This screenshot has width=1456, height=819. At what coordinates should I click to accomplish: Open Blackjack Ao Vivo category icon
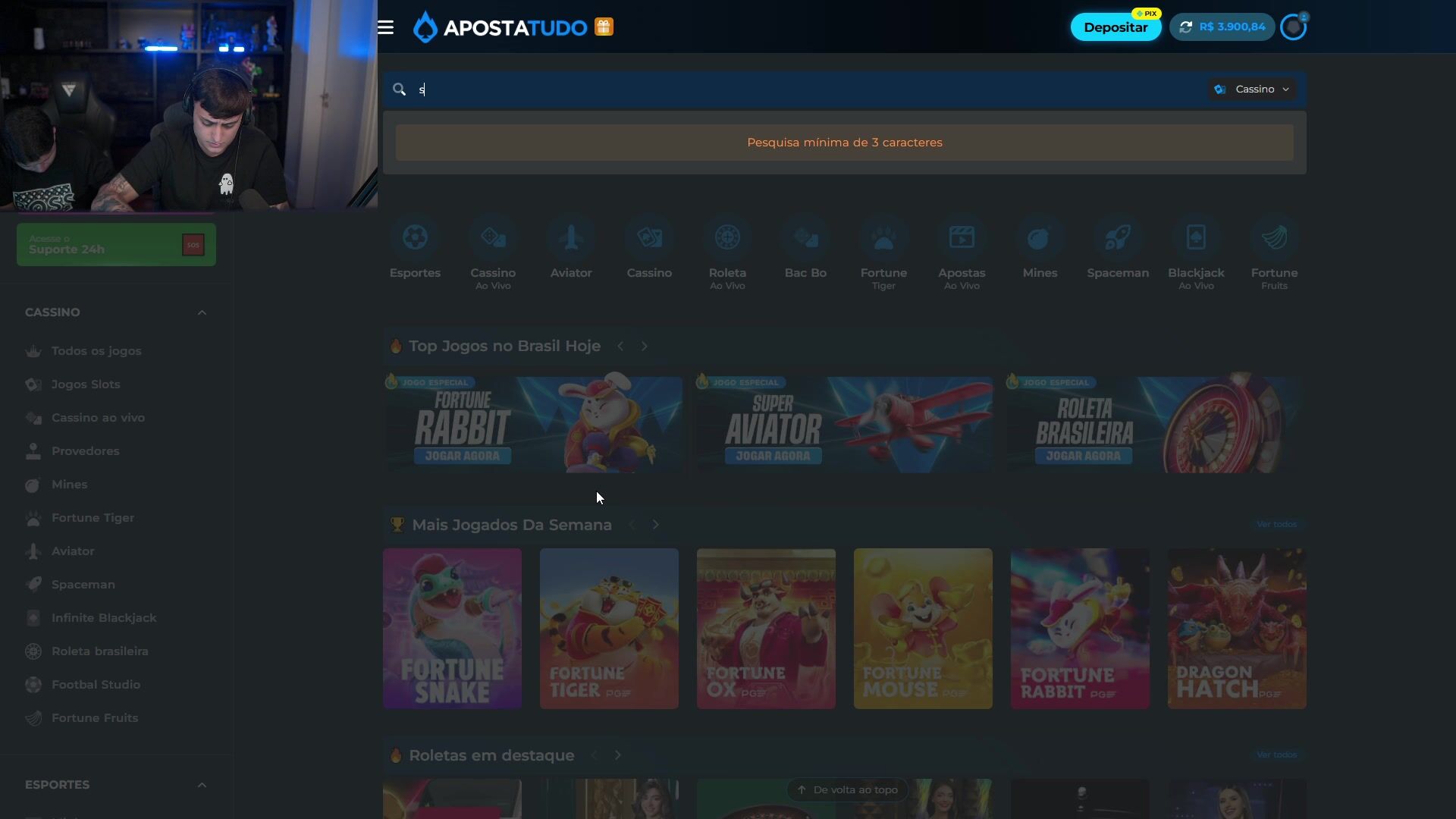pyautogui.click(x=1196, y=237)
